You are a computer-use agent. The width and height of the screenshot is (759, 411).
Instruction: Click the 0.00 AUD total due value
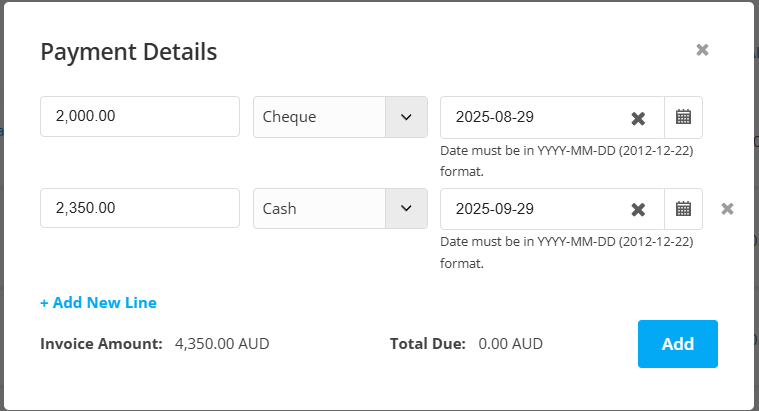[510, 344]
